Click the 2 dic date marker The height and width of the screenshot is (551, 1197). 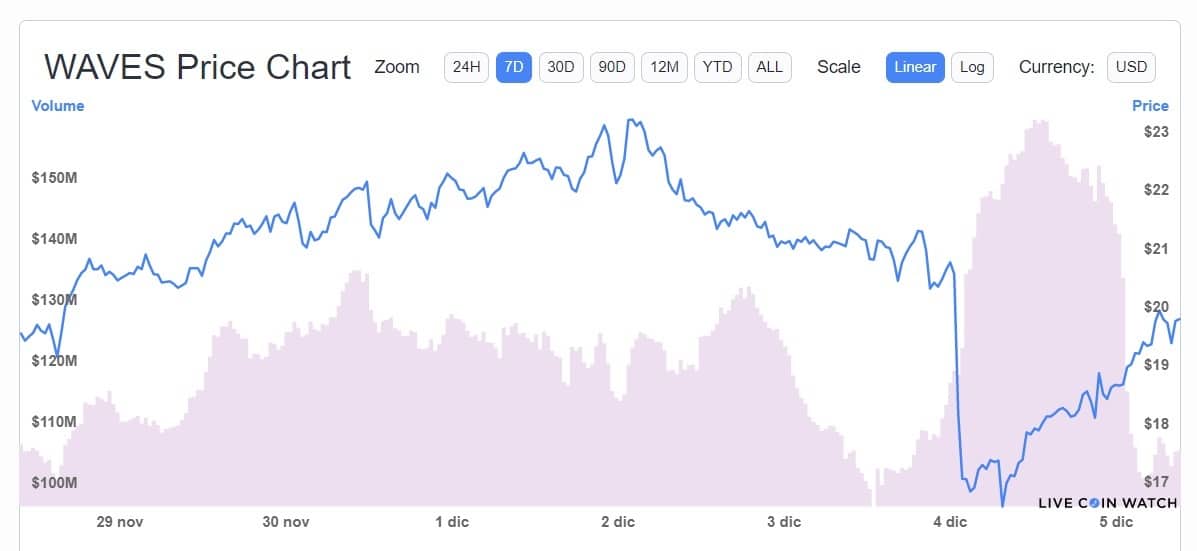pos(618,523)
